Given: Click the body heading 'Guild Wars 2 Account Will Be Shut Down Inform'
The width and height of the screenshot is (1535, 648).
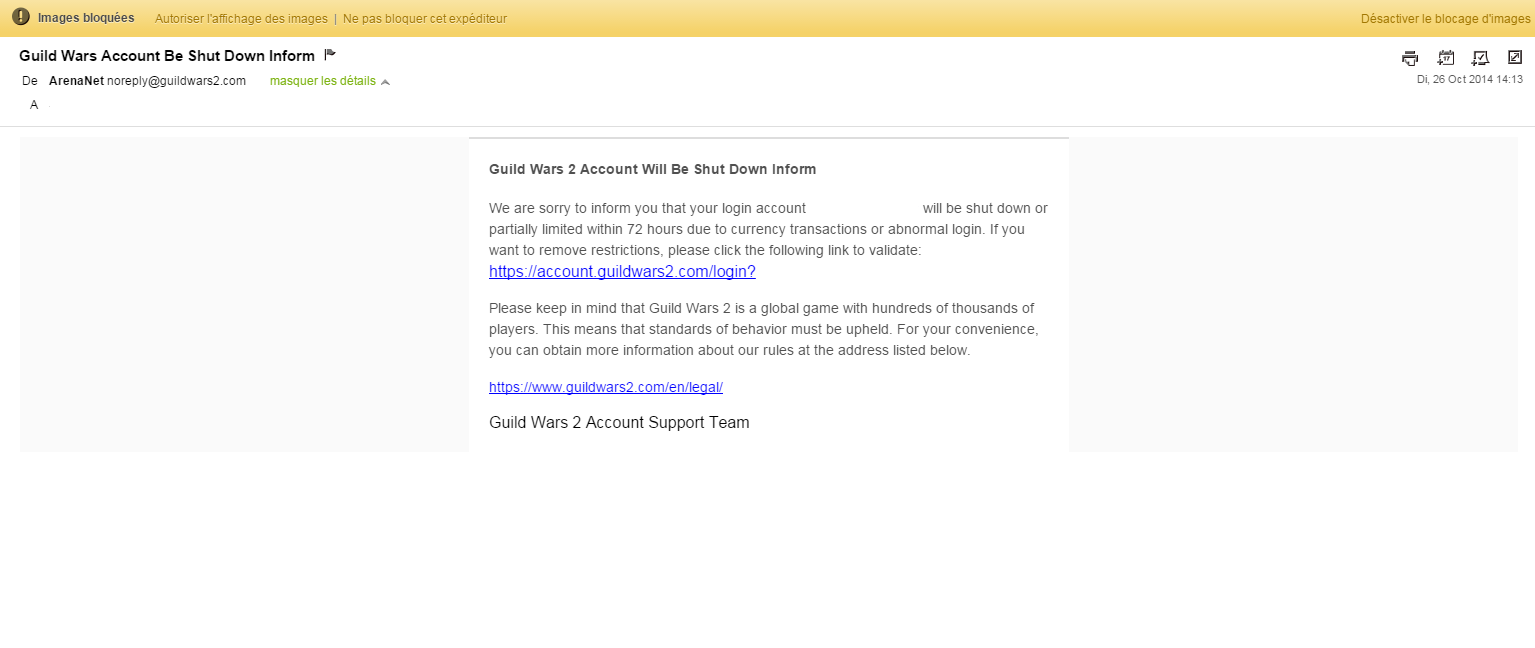Looking at the screenshot, I should 653,169.
